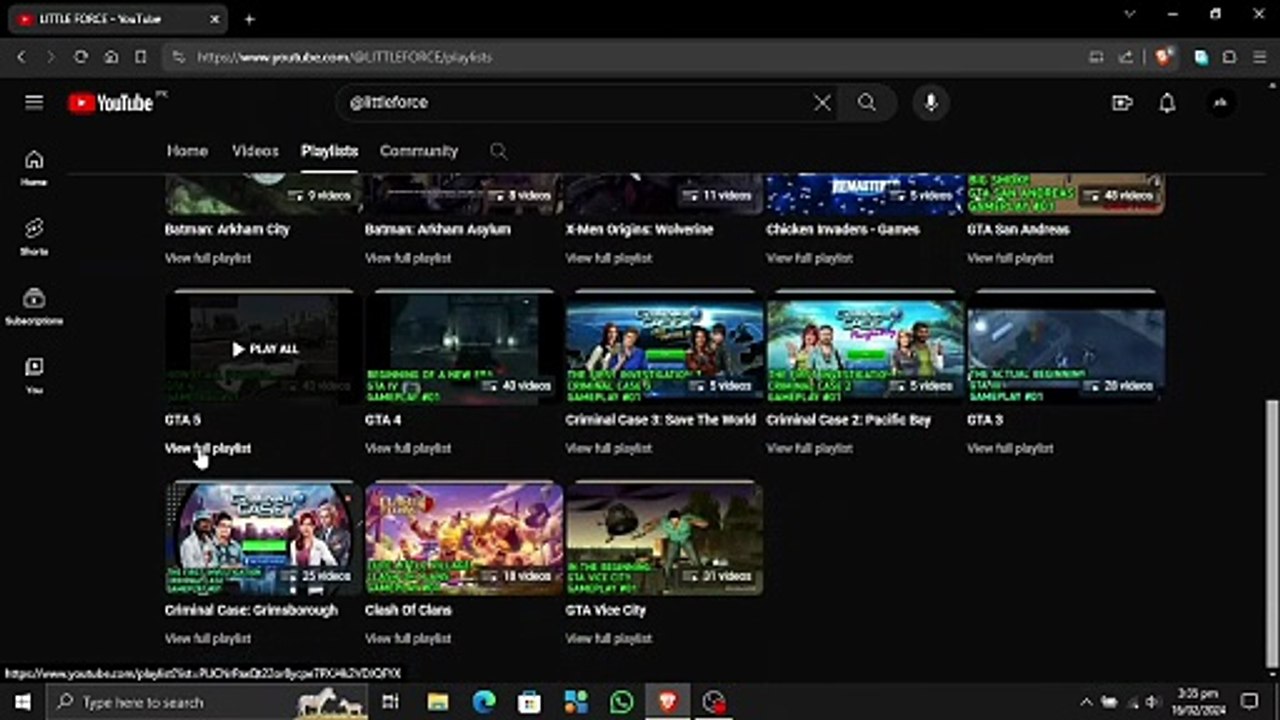This screenshot has height=720, width=1280.
Task: Click the Chicken Invaders - Games title
Action: (x=843, y=229)
